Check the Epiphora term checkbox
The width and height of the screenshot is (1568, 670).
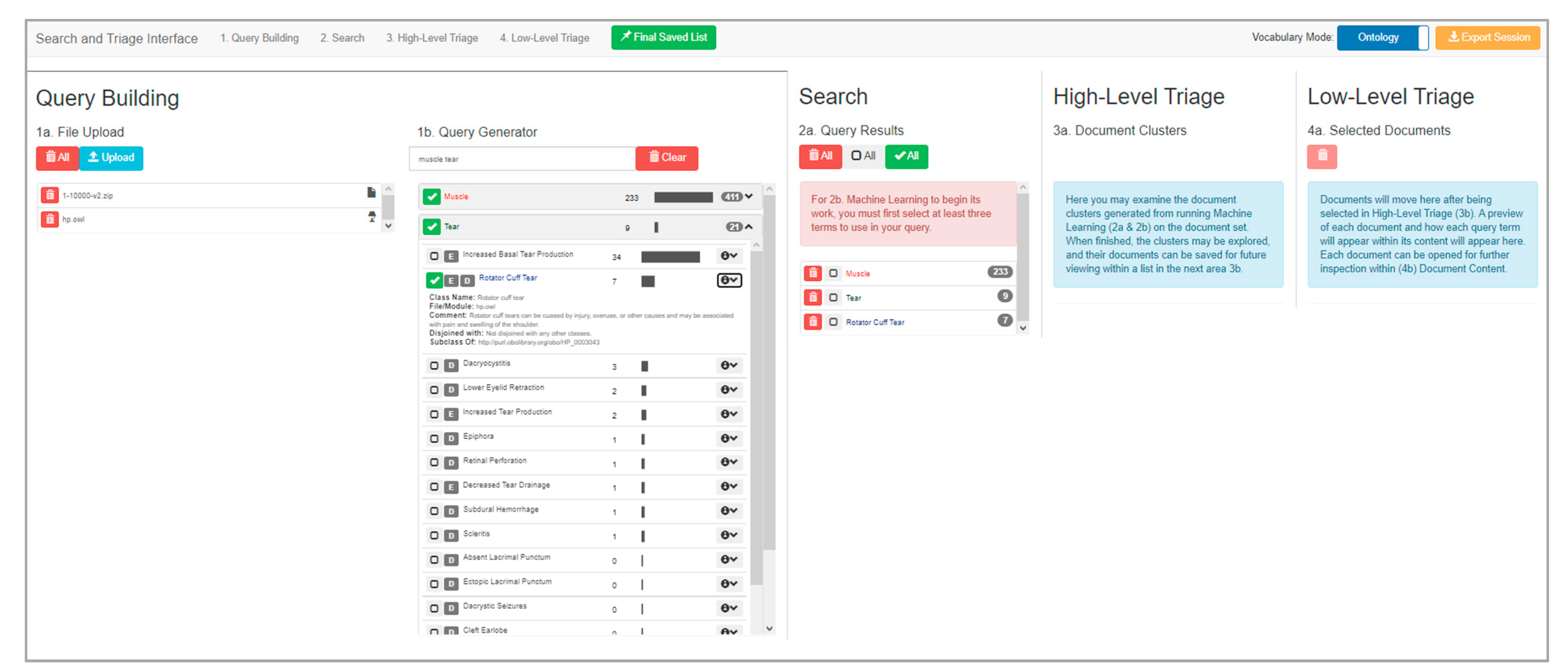point(434,438)
